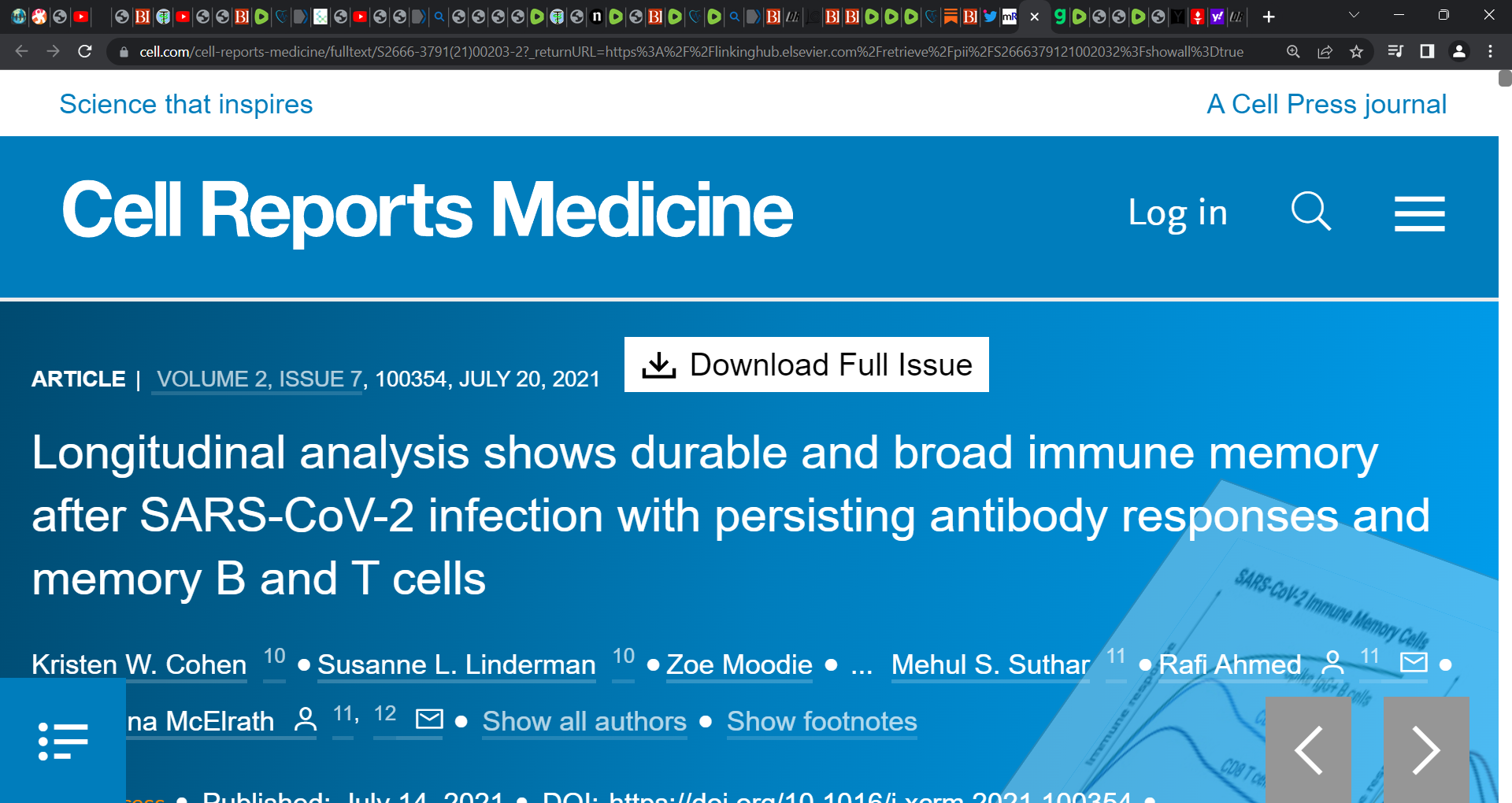Open Volume 2, Issue 7 page
This screenshot has width=1512, height=803.
point(256,379)
